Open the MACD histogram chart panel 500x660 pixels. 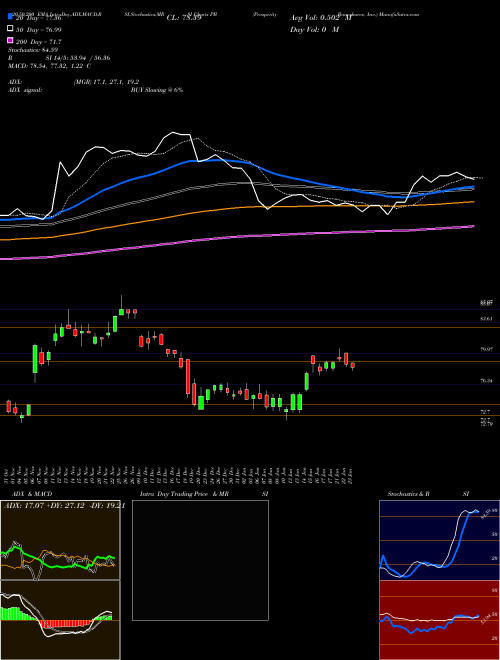coord(60,620)
